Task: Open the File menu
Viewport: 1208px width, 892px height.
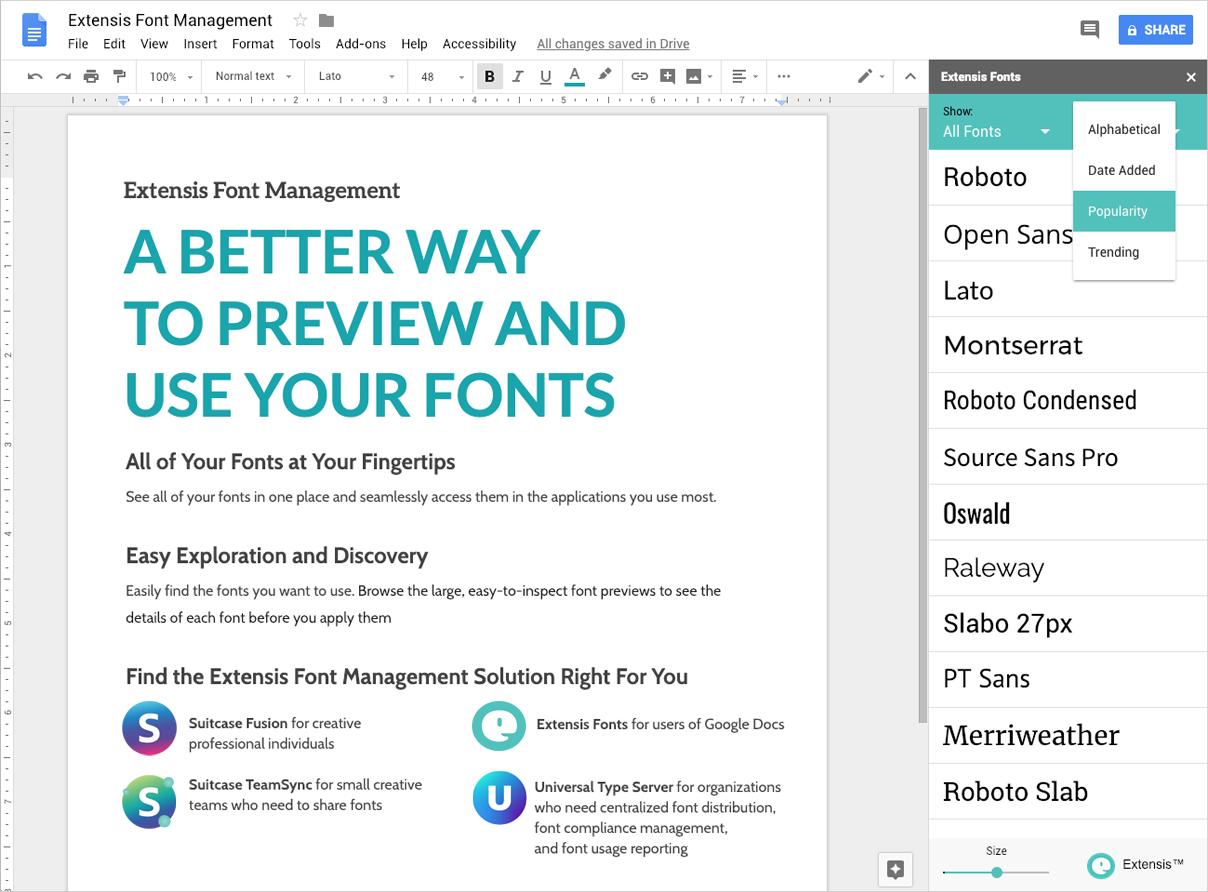Action: (78, 44)
